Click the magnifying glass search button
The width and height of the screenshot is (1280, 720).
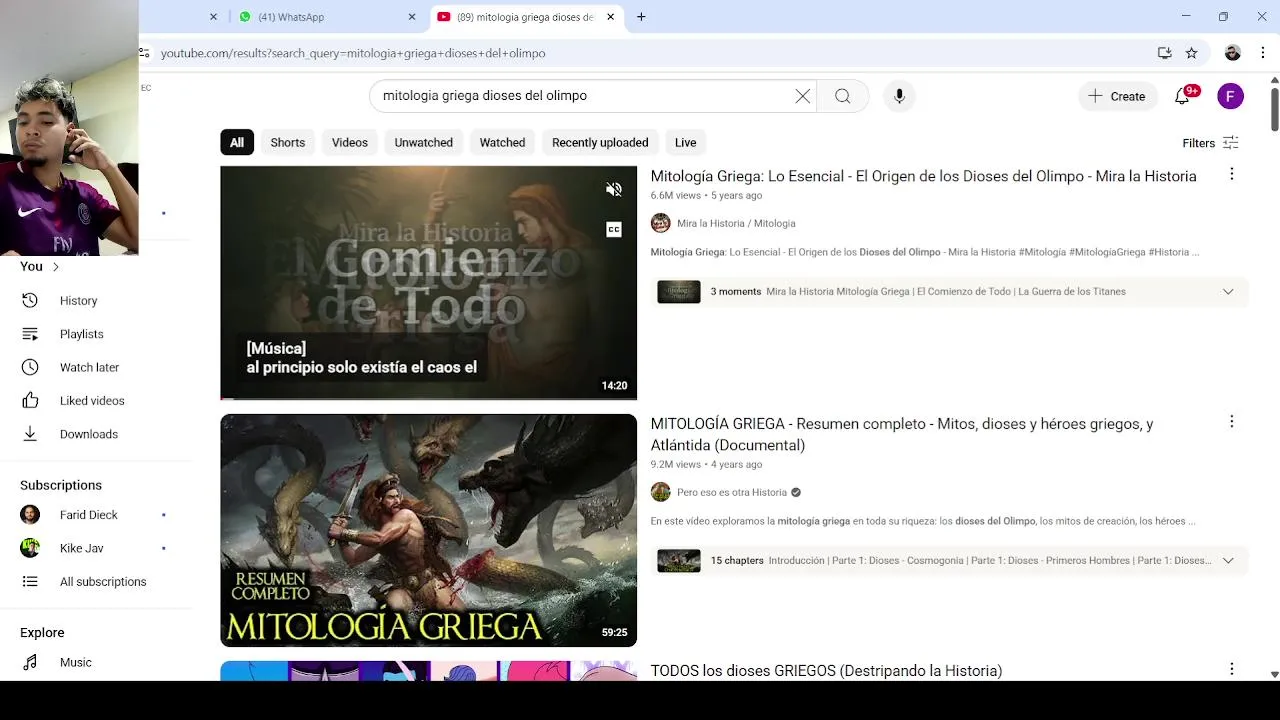click(843, 96)
